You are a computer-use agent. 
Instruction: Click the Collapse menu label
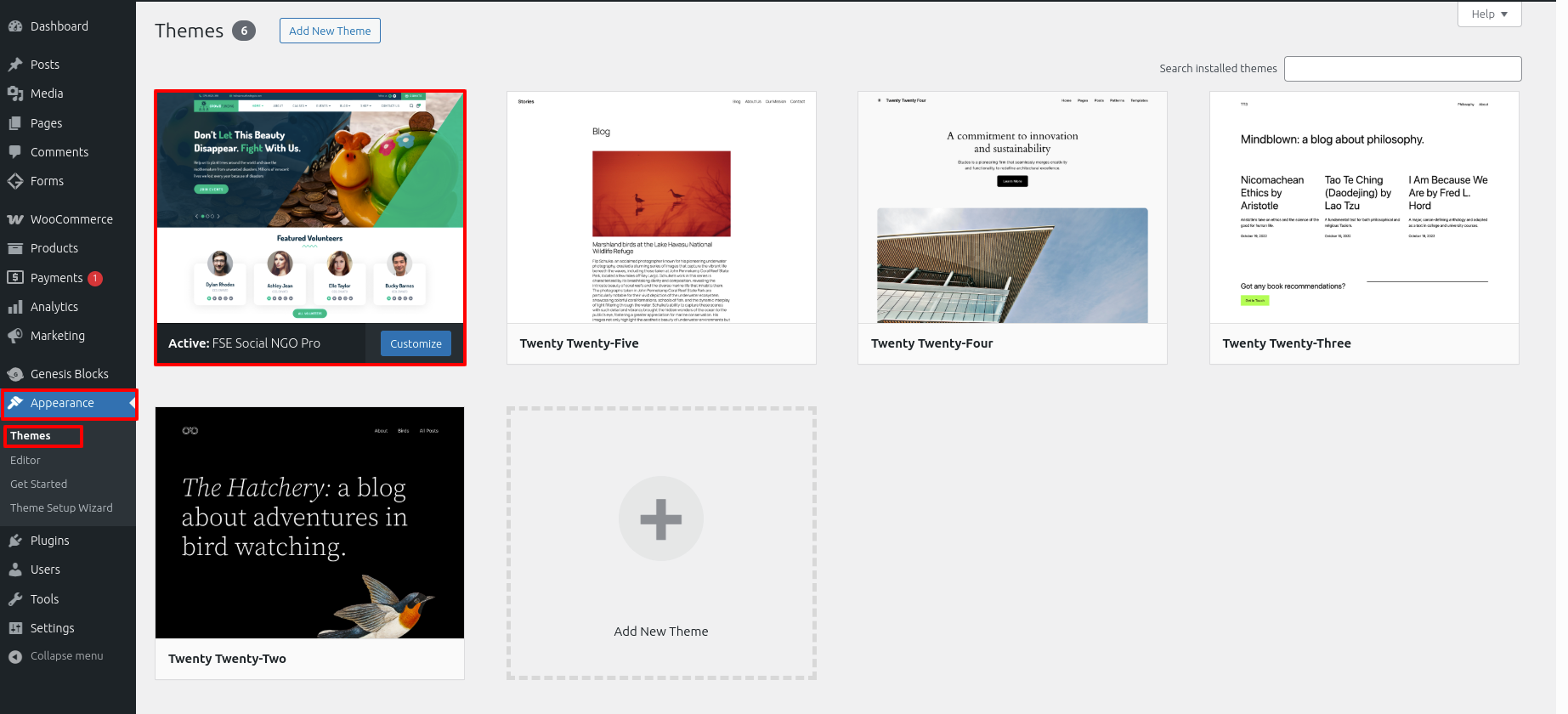[66, 656]
